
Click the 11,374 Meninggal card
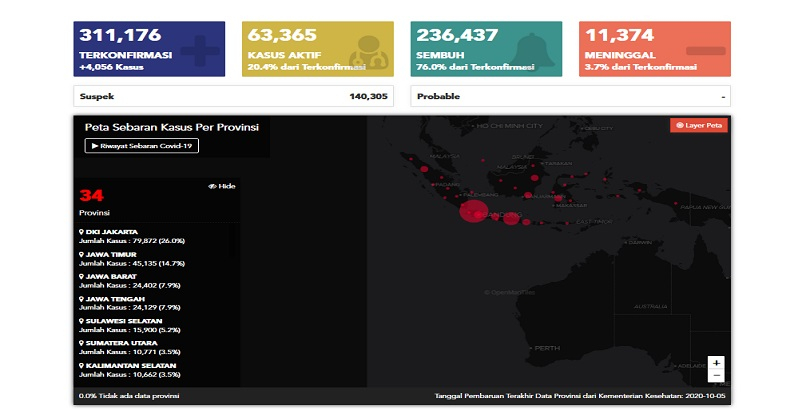click(x=655, y=49)
